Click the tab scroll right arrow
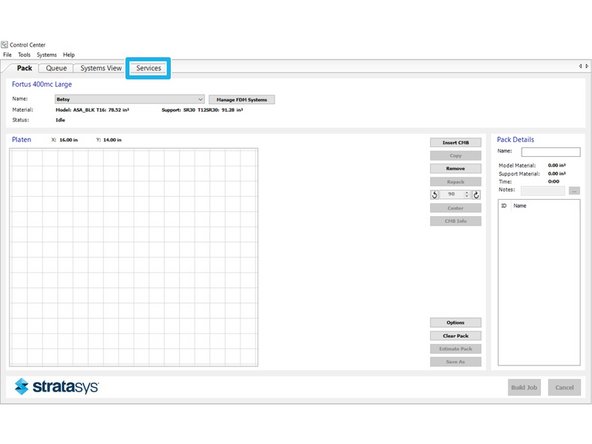Viewport: 592px width, 444px height. (587, 66)
